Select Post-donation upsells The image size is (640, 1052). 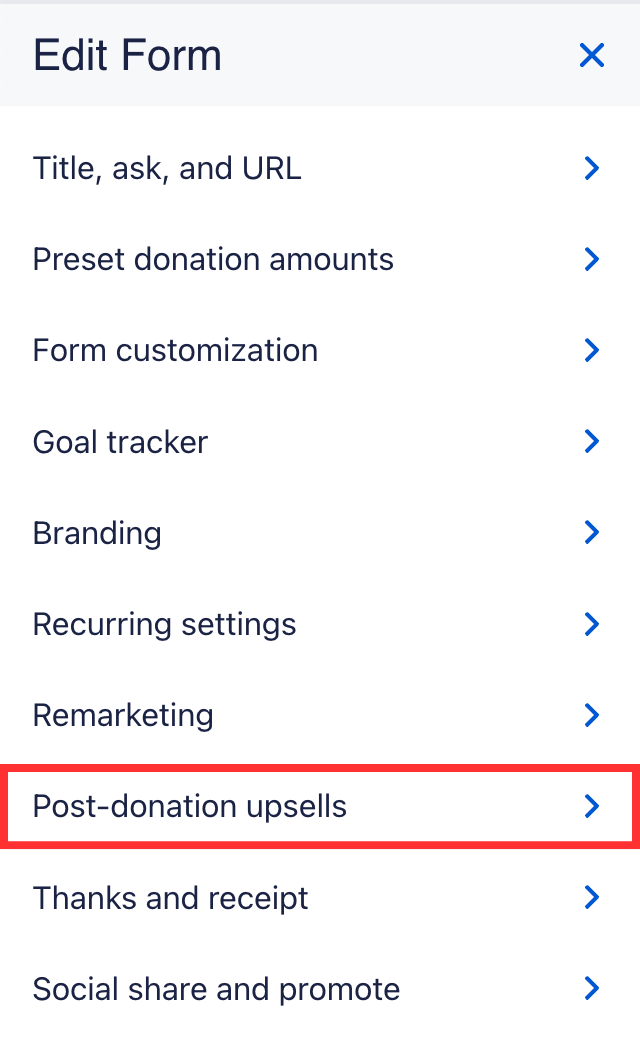[190, 806]
